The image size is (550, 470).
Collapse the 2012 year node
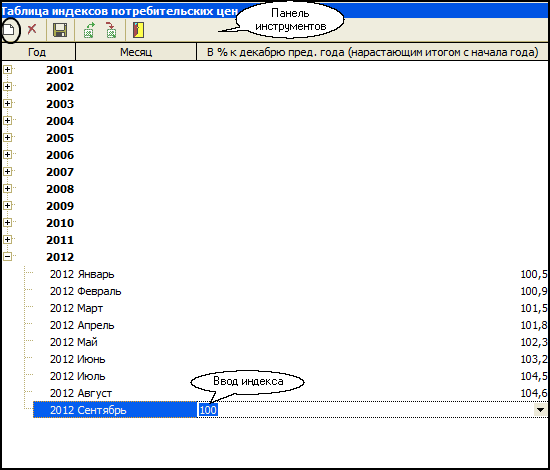pyautogui.click(x=8, y=257)
